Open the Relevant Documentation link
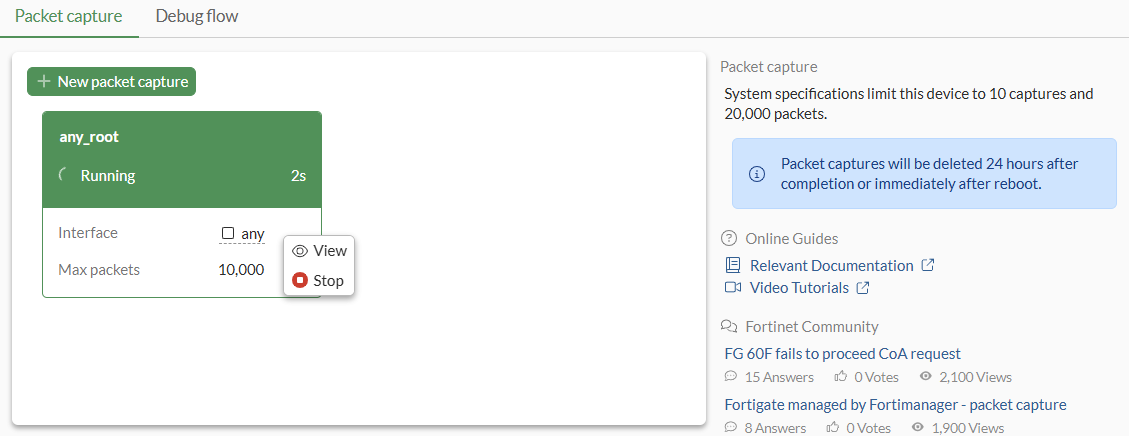 [x=831, y=266]
